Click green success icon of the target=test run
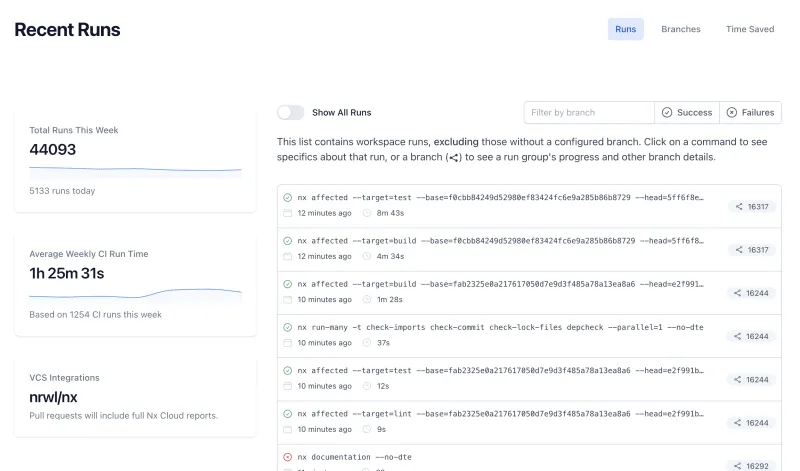The image size is (800, 471). click(x=288, y=198)
